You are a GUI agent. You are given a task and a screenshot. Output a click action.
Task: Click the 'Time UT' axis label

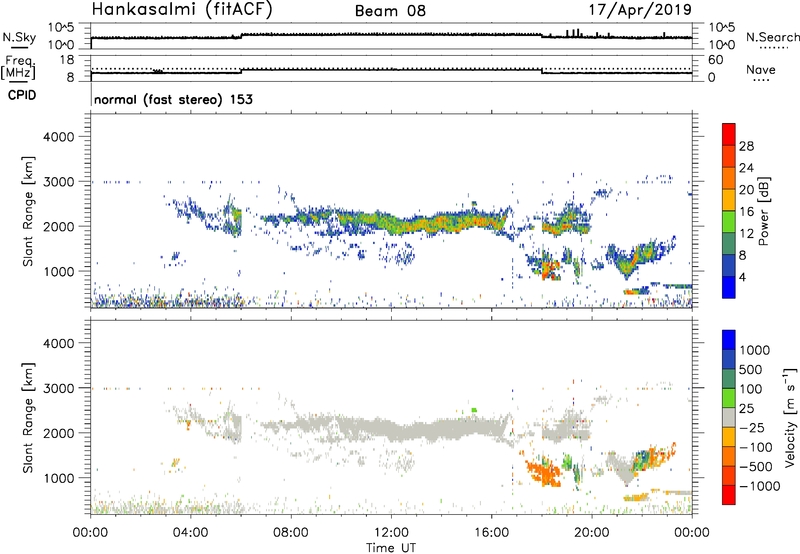[391, 547]
